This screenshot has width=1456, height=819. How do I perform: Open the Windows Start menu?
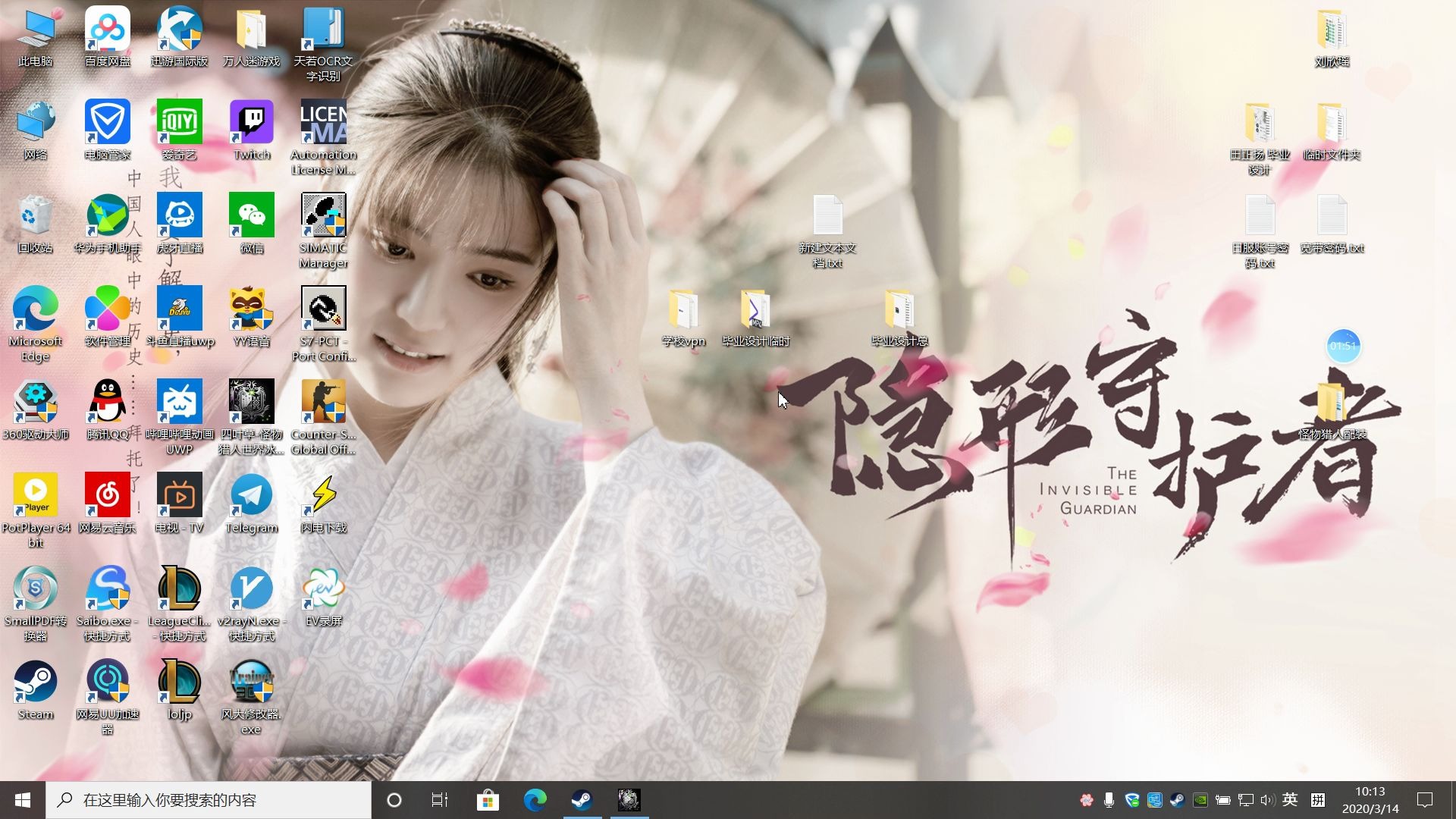[x=23, y=800]
